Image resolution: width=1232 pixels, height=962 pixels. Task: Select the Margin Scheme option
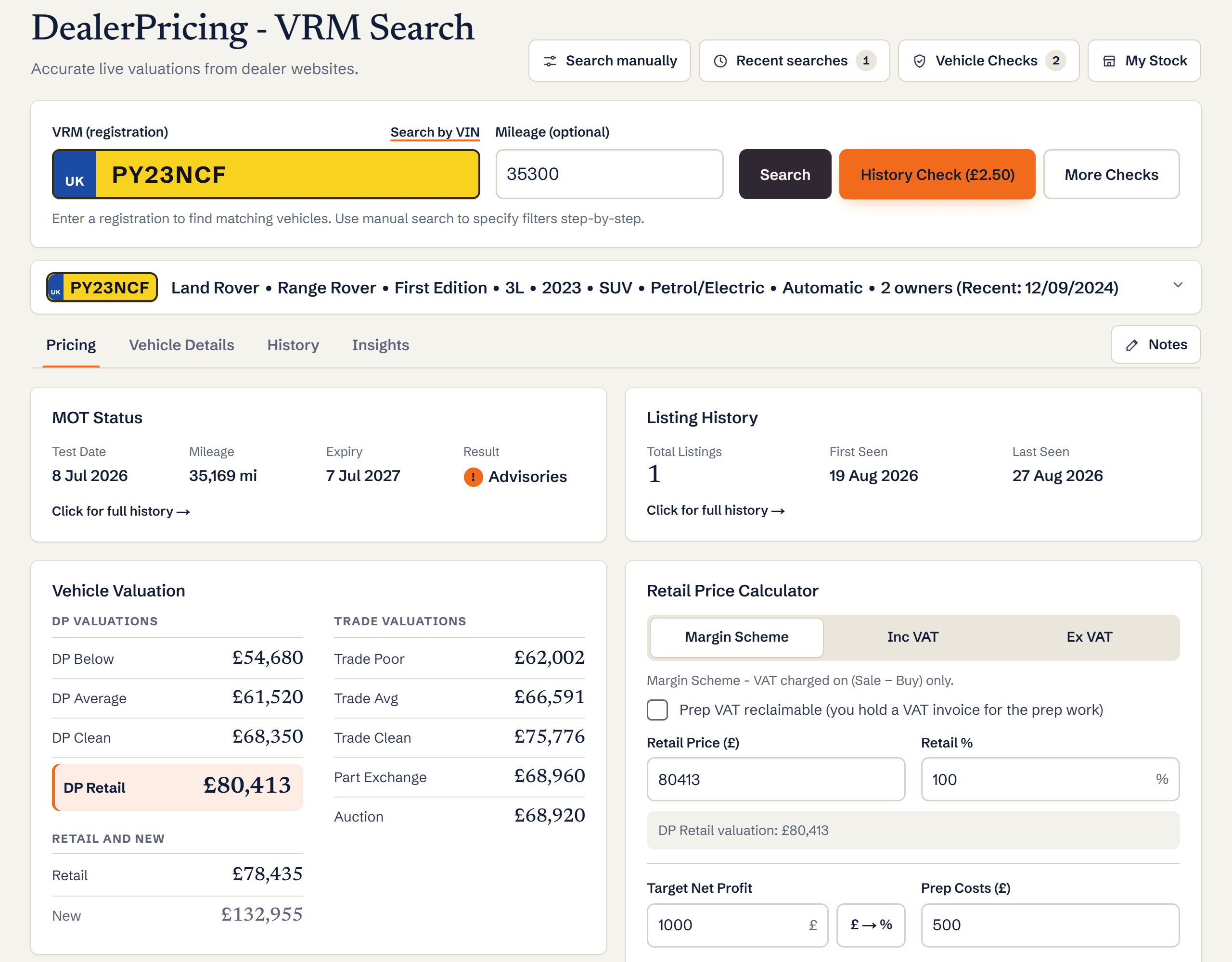[736, 637]
